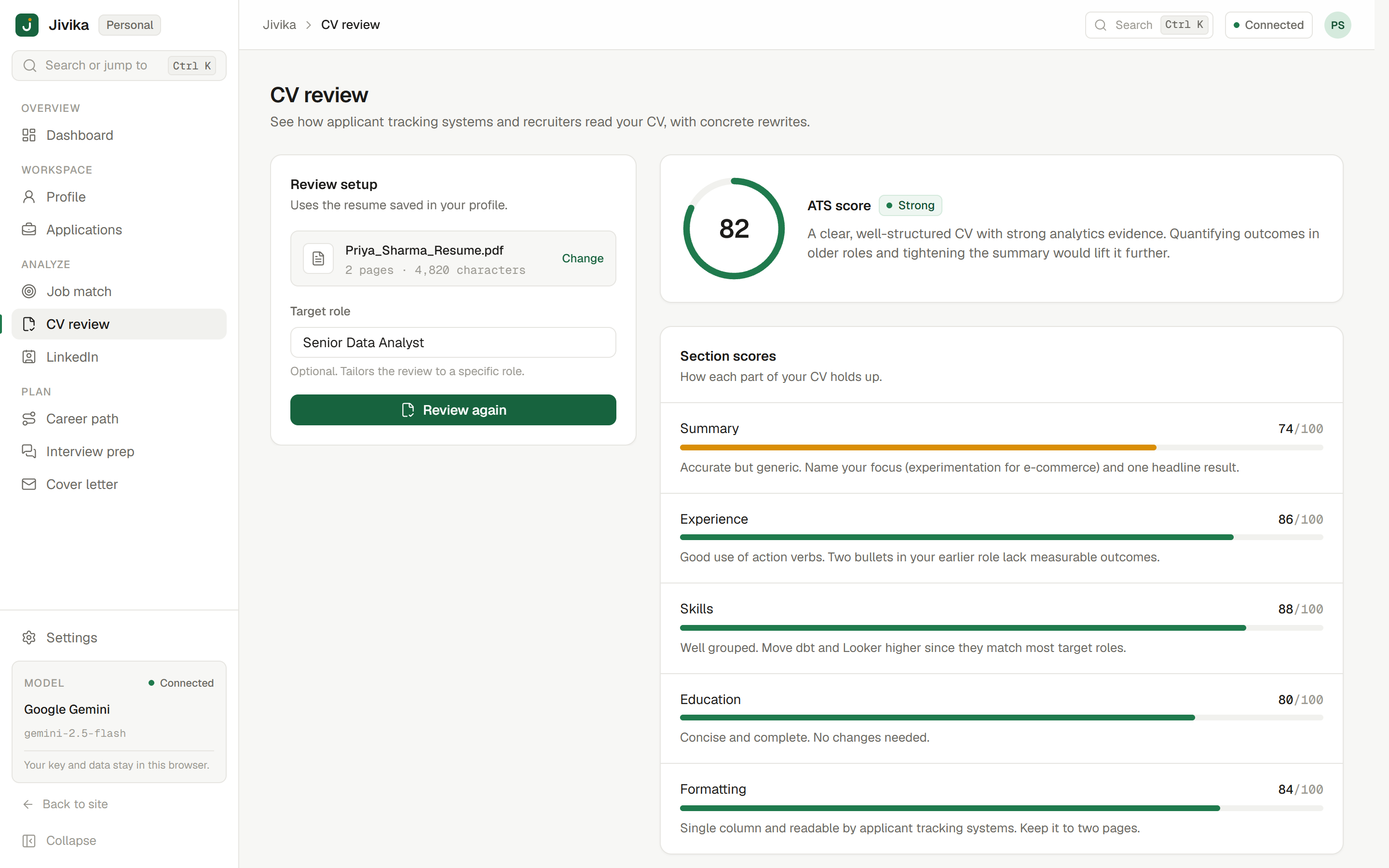Click magnifier icon in sidebar search
1389x868 pixels.
(x=30, y=66)
